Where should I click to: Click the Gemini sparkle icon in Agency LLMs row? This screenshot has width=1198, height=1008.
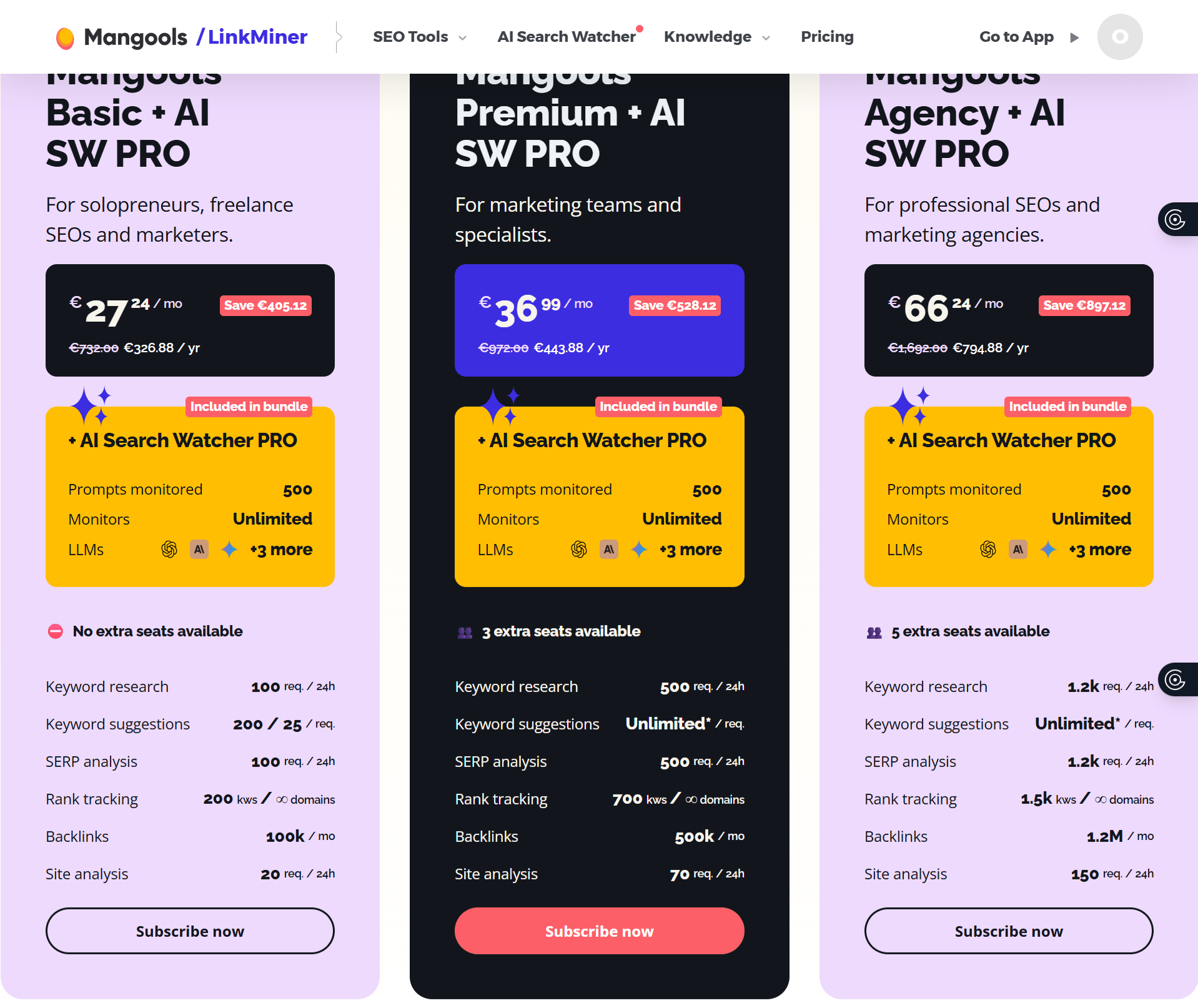1048,550
